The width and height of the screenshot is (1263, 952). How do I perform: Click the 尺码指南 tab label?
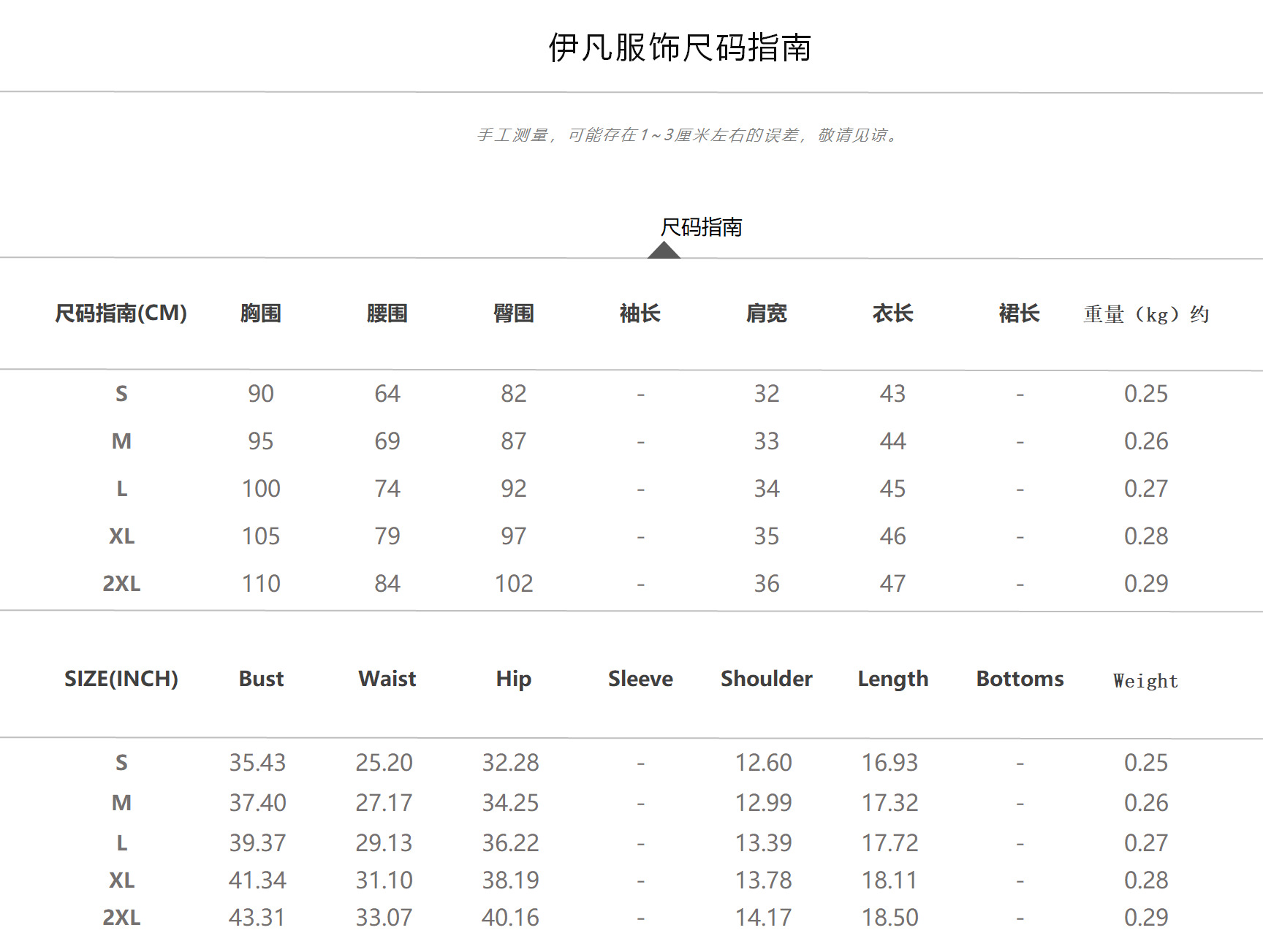click(x=701, y=227)
